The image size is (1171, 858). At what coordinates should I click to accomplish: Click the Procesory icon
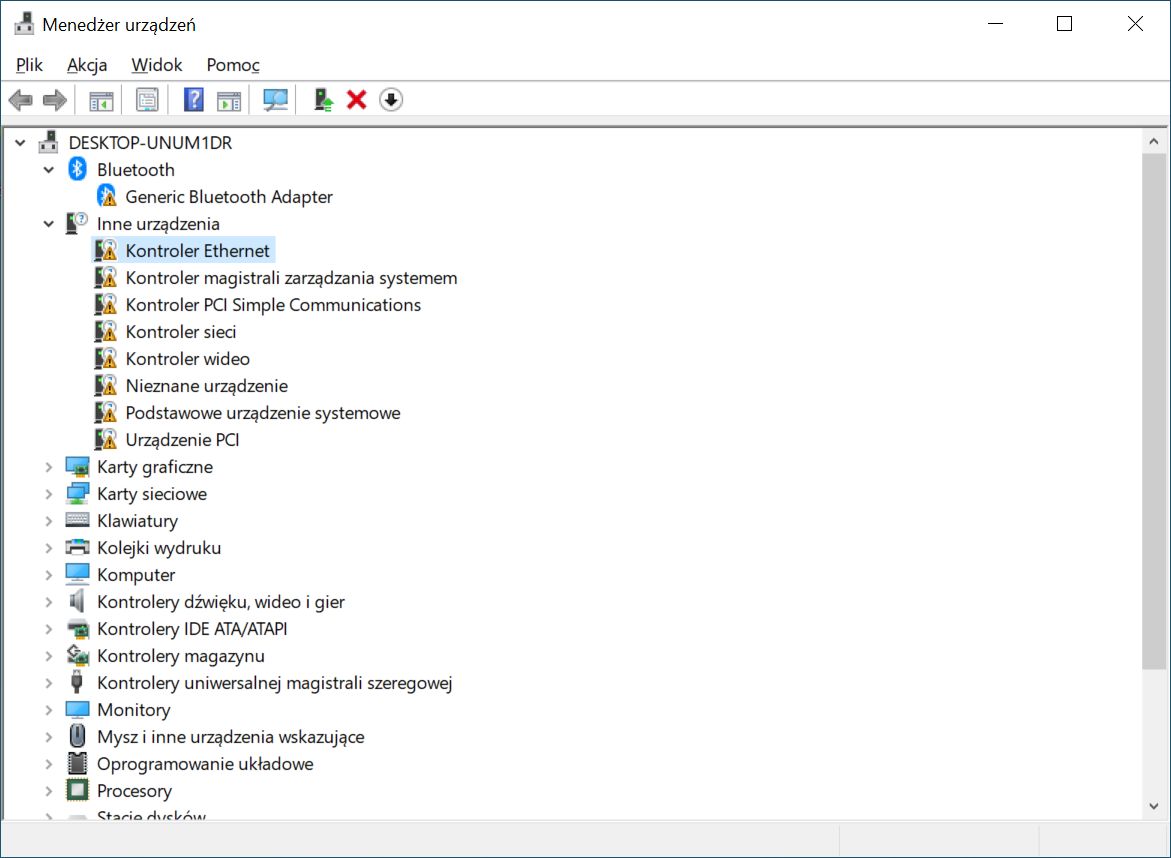click(77, 790)
